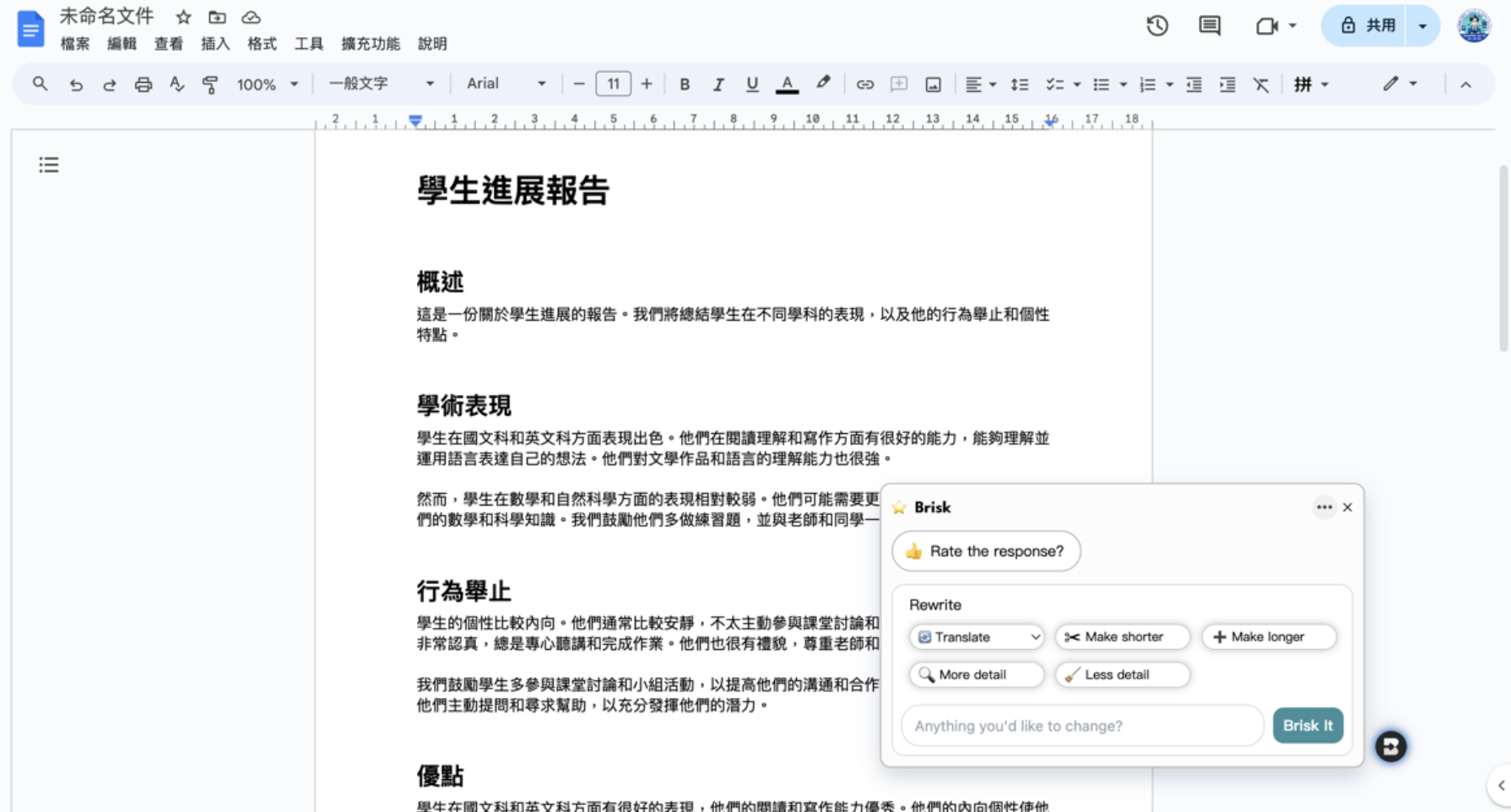Image resolution: width=1511 pixels, height=812 pixels.
Task: Click the Brisk floating extension icon
Action: click(x=1390, y=746)
